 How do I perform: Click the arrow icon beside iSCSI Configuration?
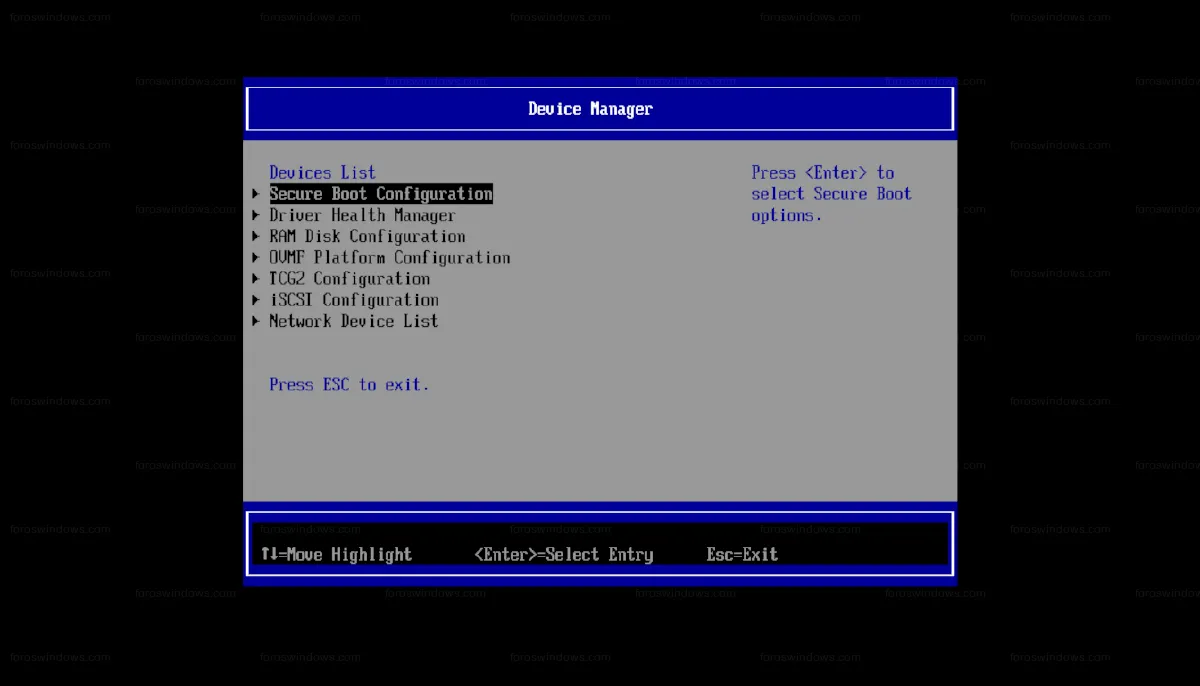click(x=256, y=299)
